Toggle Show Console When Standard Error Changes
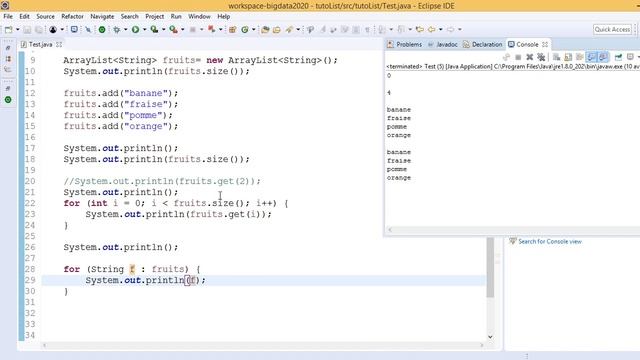 (x=603, y=57)
